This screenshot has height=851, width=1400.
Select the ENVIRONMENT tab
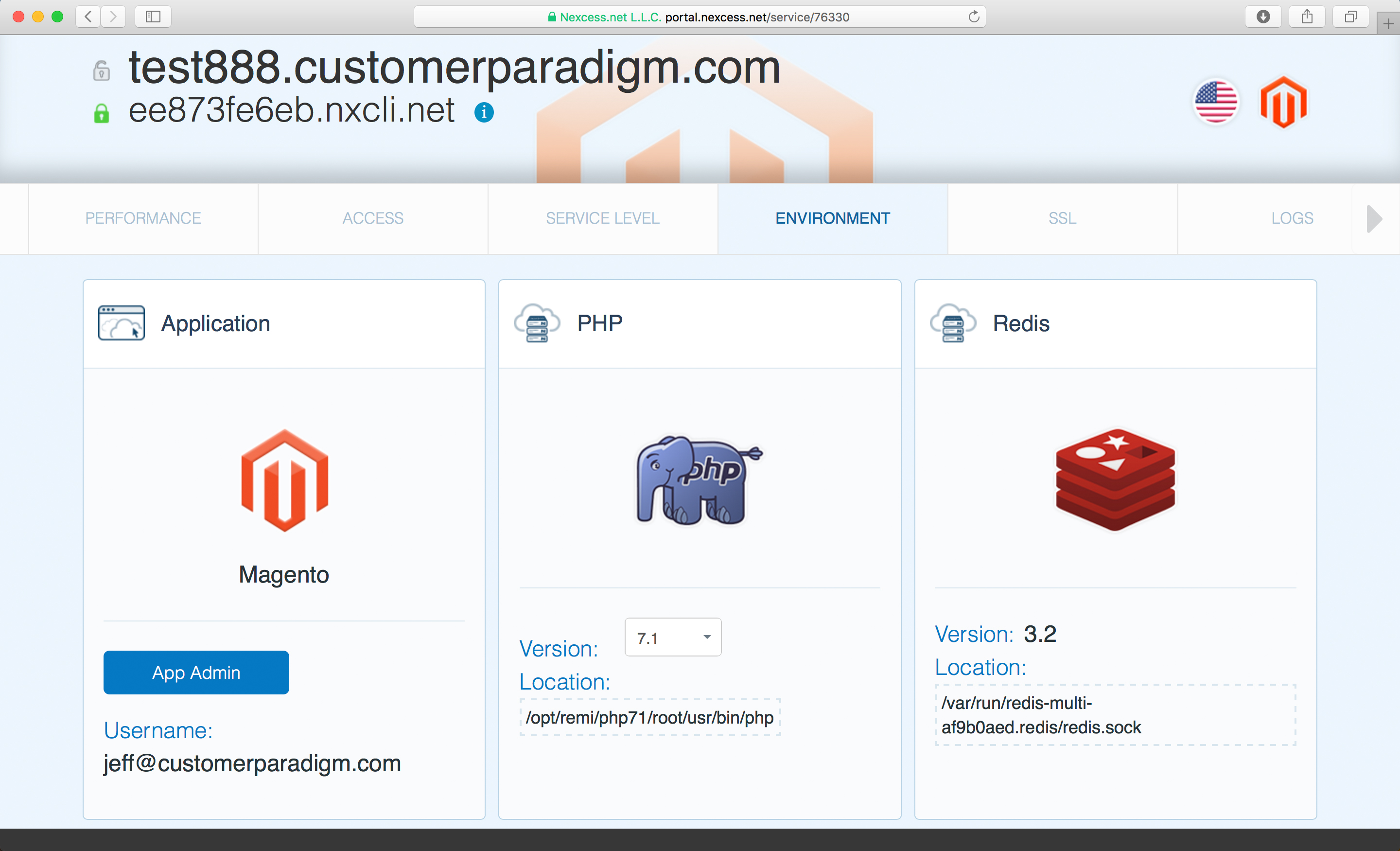(832, 218)
